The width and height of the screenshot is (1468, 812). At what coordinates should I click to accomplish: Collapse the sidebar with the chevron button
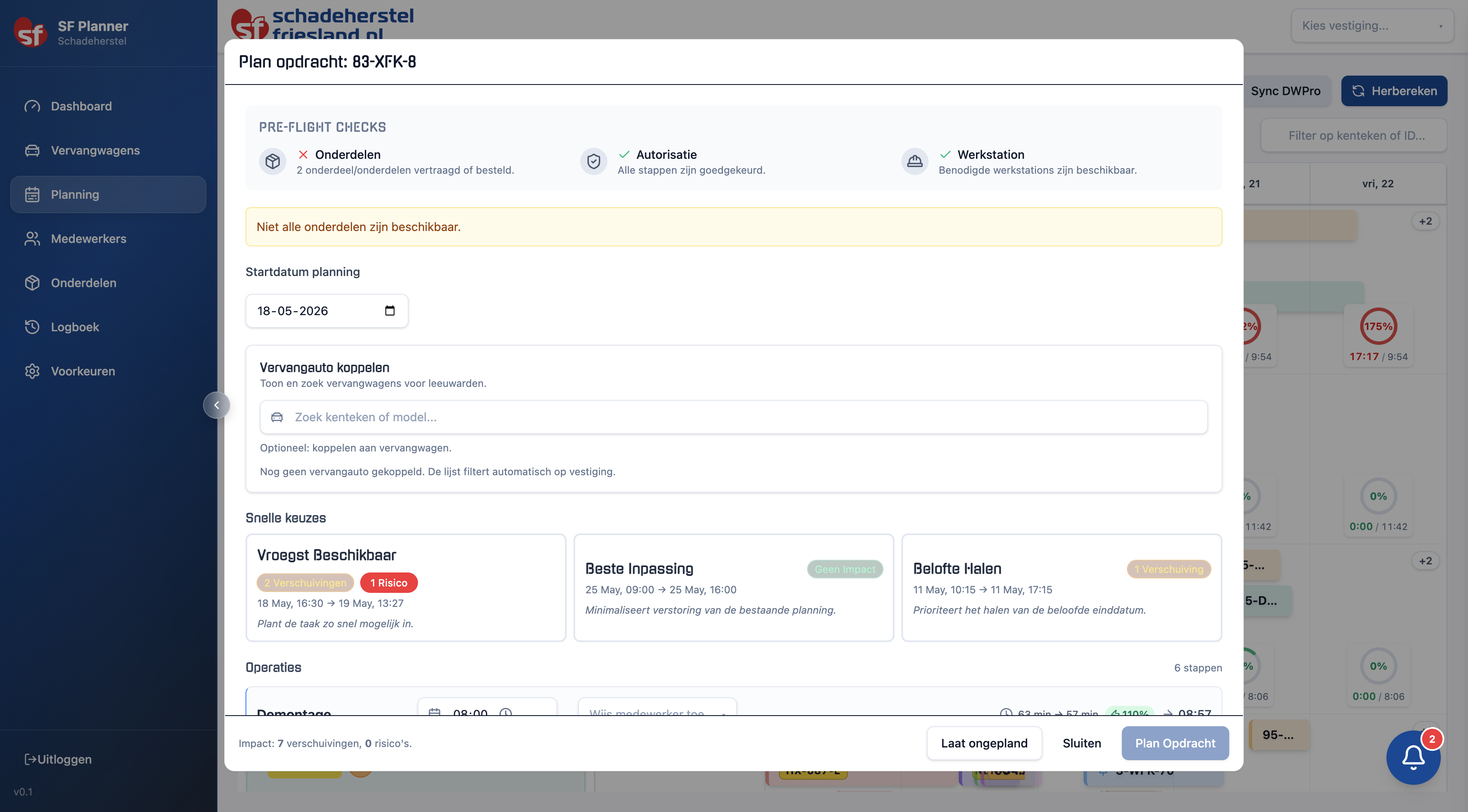point(217,405)
